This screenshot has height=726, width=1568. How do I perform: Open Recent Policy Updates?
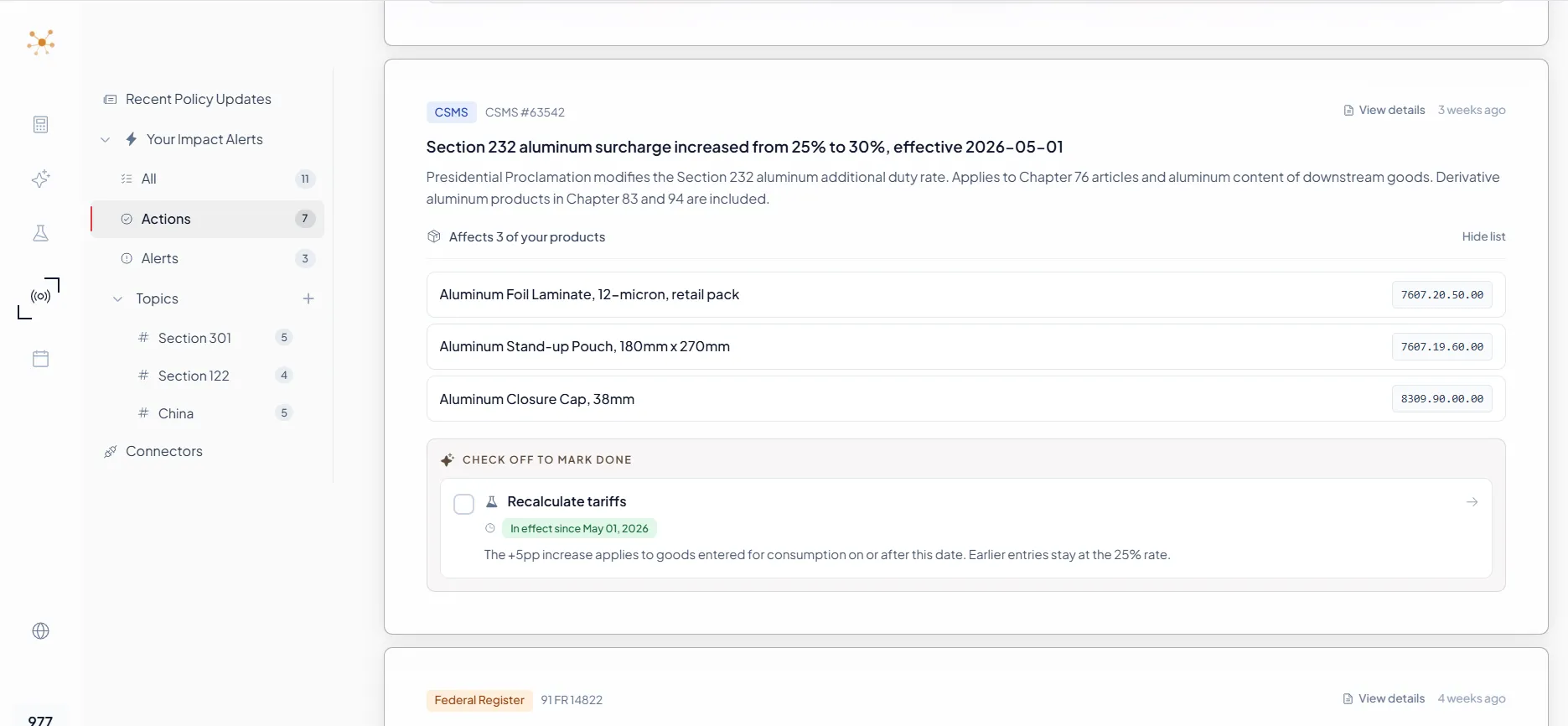(x=199, y=99)
